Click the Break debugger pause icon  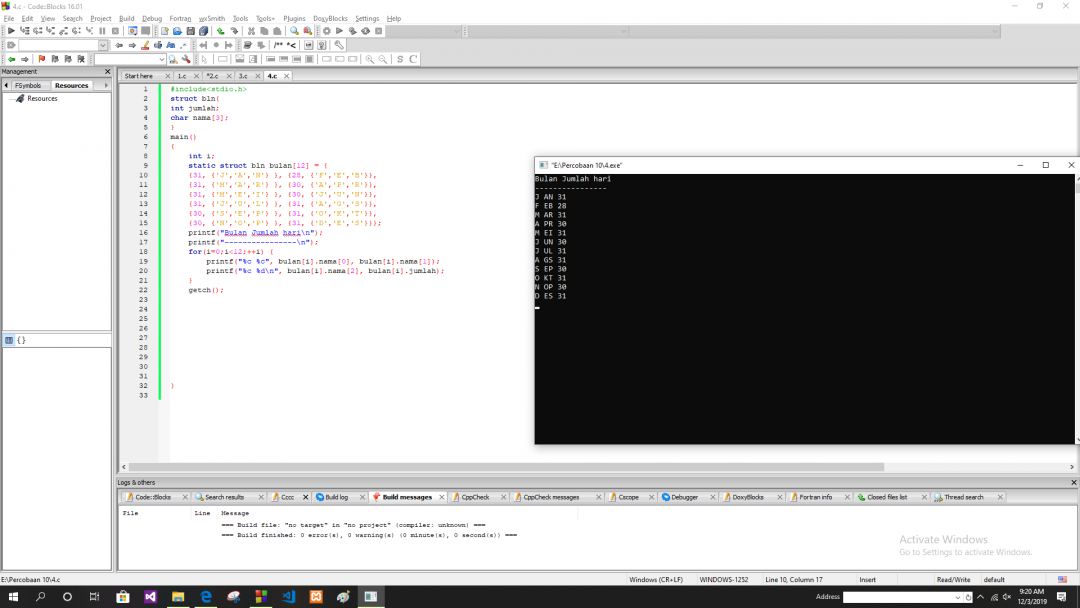pos(103,31)
